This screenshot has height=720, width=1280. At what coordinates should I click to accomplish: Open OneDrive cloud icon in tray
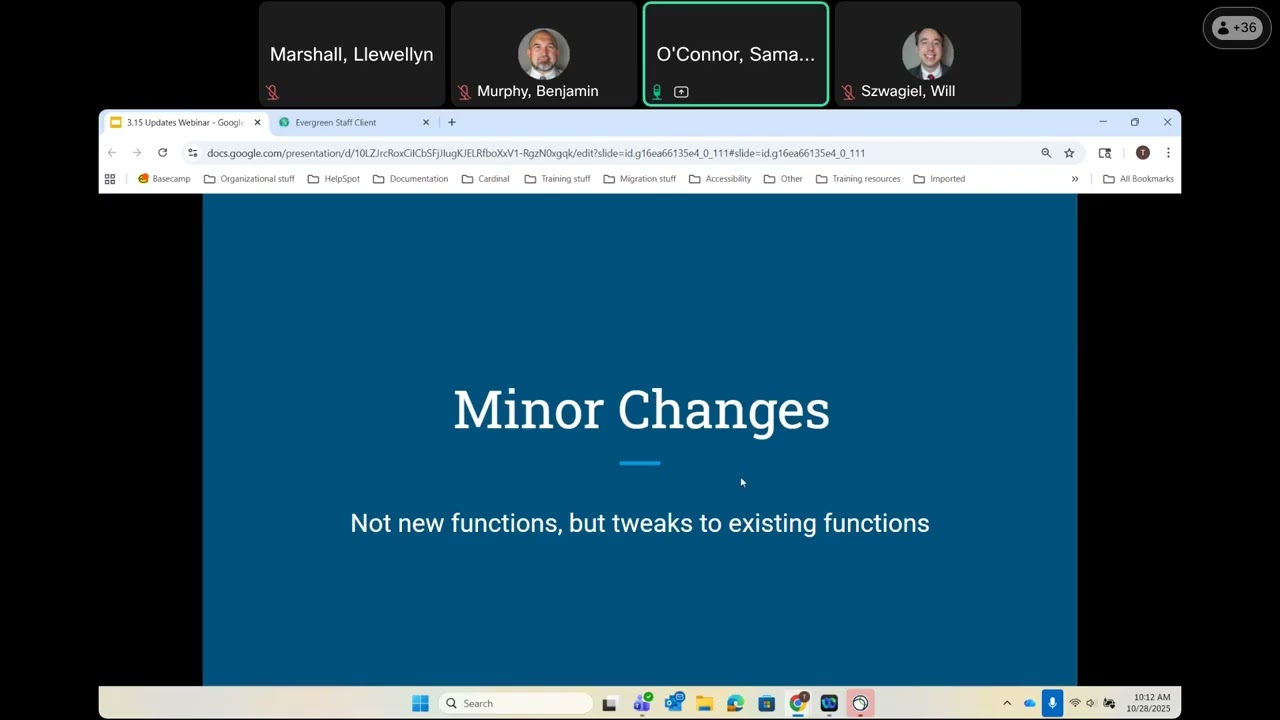(1030, 703)
